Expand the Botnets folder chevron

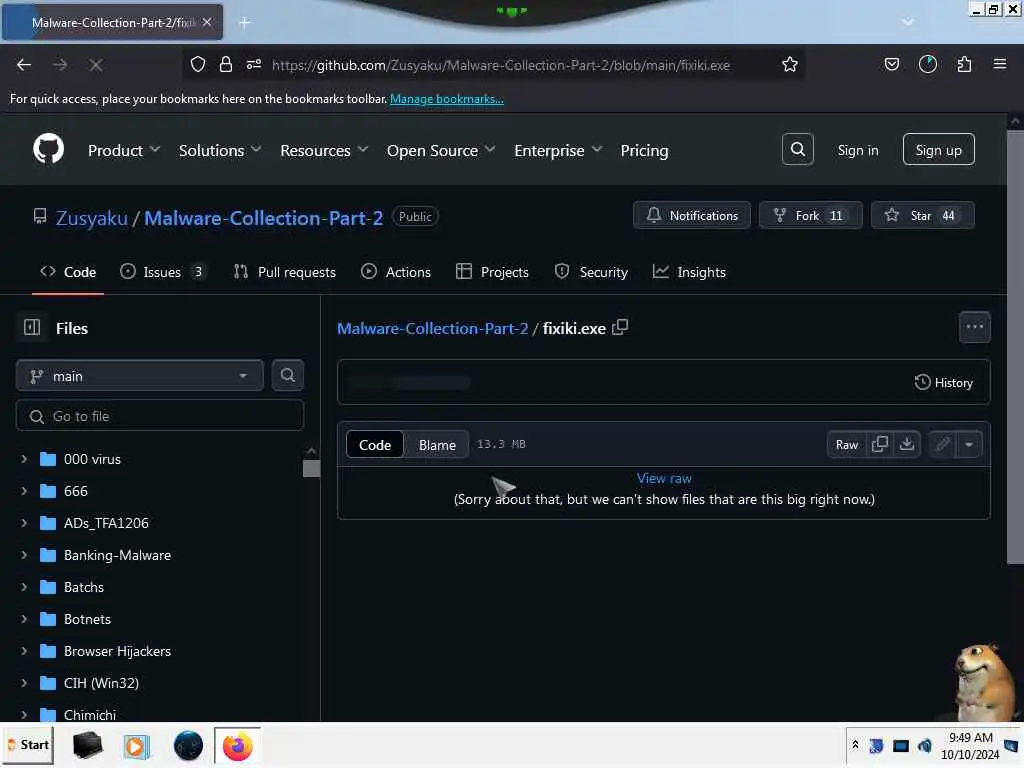pos(24,618)
